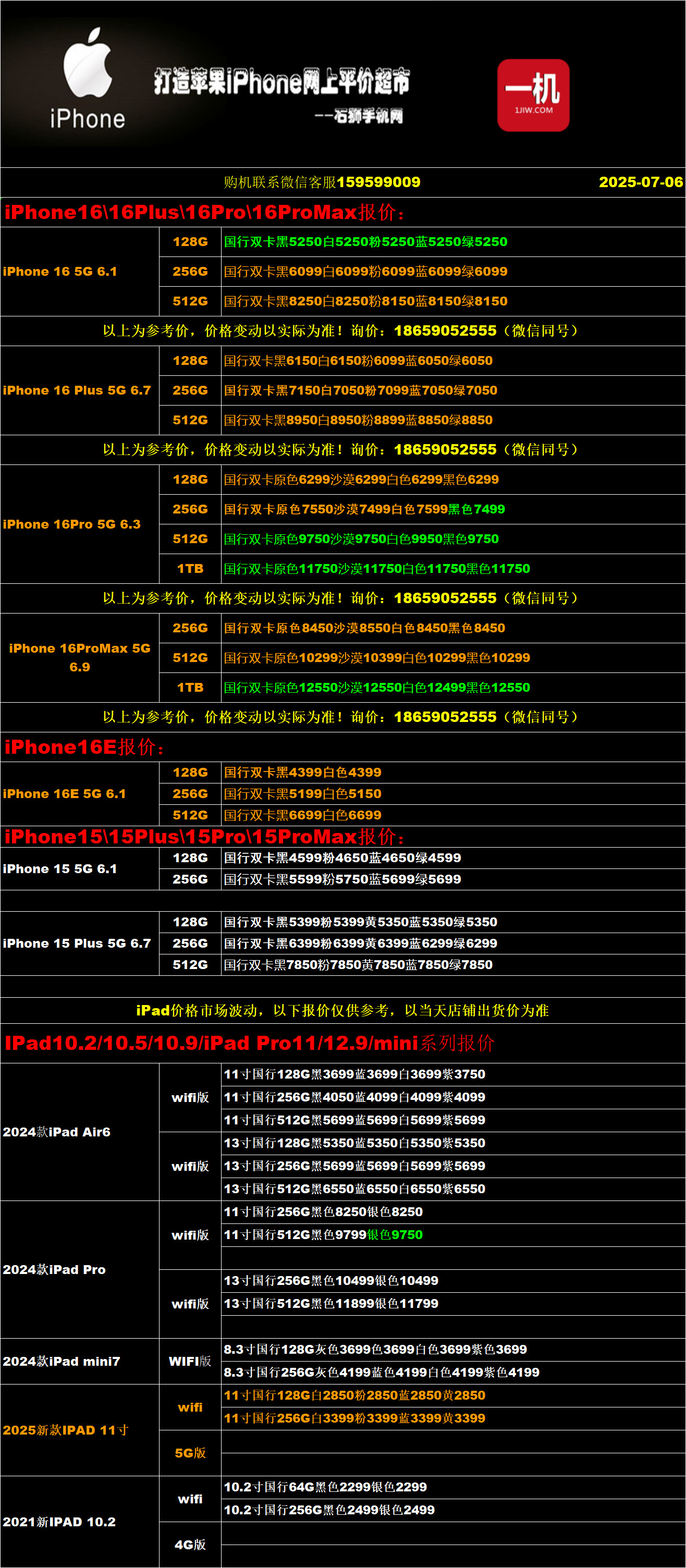Select the 2024款iPad Air6 cell
The image size is (686, 1568).
[80, 1132]
